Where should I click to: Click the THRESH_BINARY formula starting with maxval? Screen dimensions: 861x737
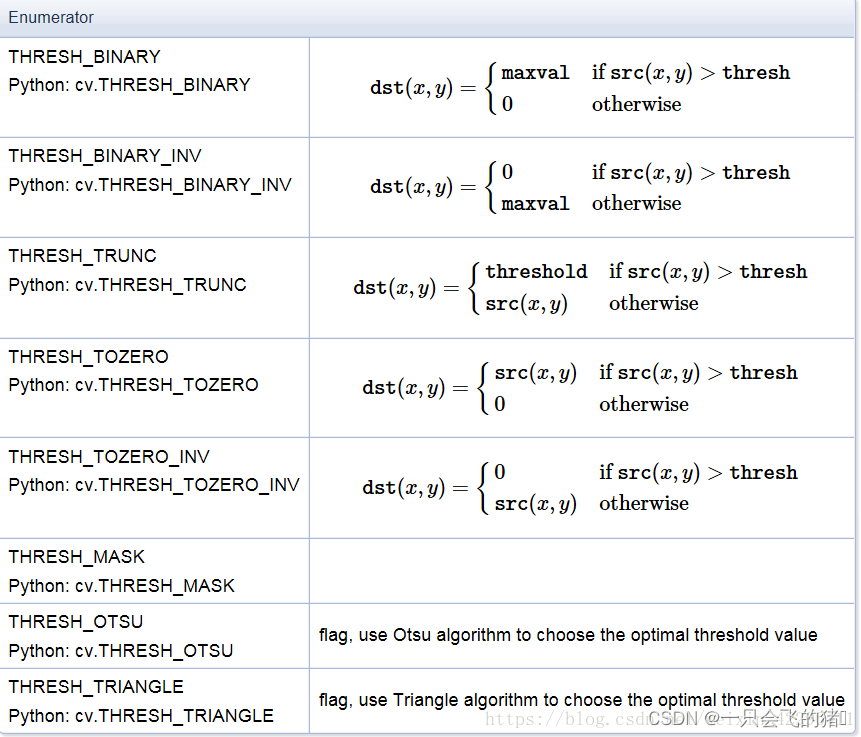pyautogui.click(x=580, y=88)
